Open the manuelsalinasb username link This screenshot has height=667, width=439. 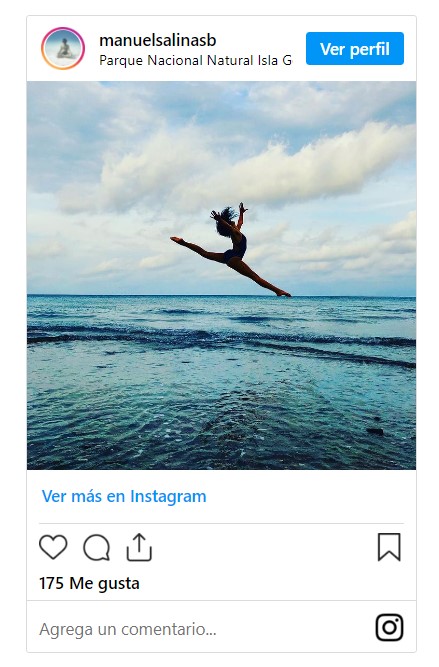click(x=158, y=40)
